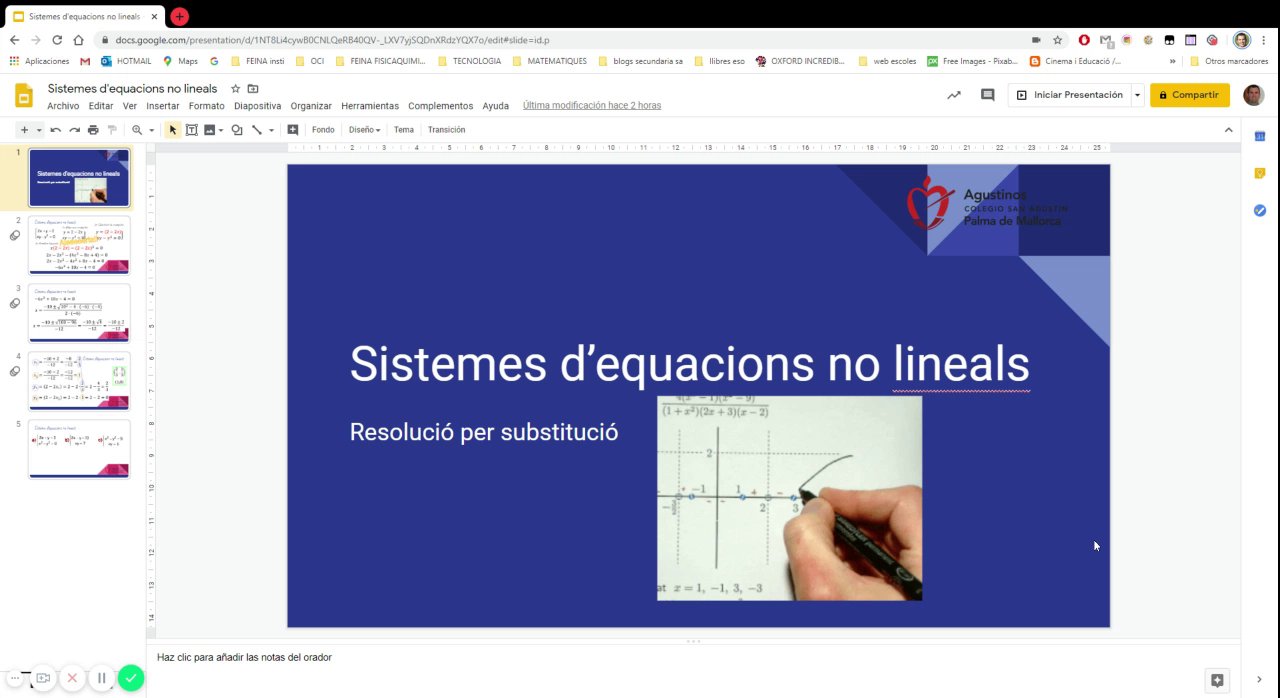Reload the browser page
The height and width of the screenshot is (698, 1280).
57,40
